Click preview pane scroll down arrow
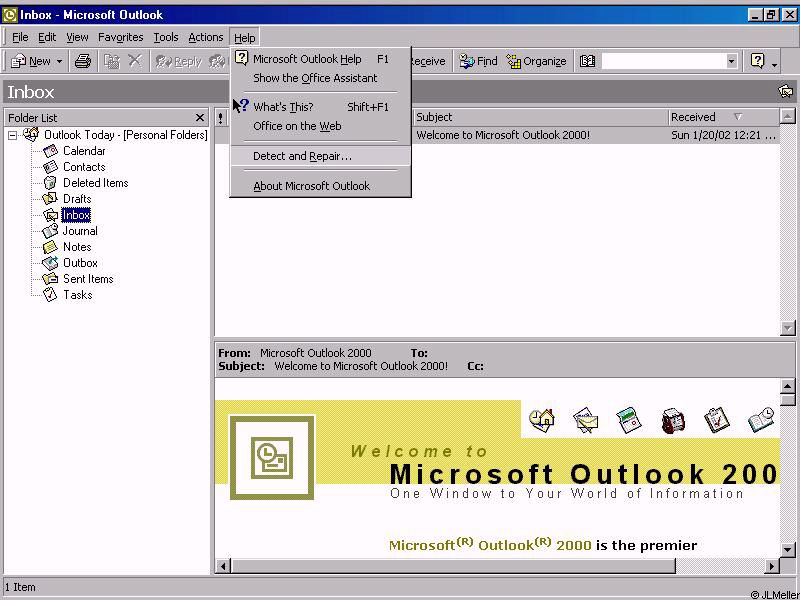The image size is (800, 600). (788, 549)
